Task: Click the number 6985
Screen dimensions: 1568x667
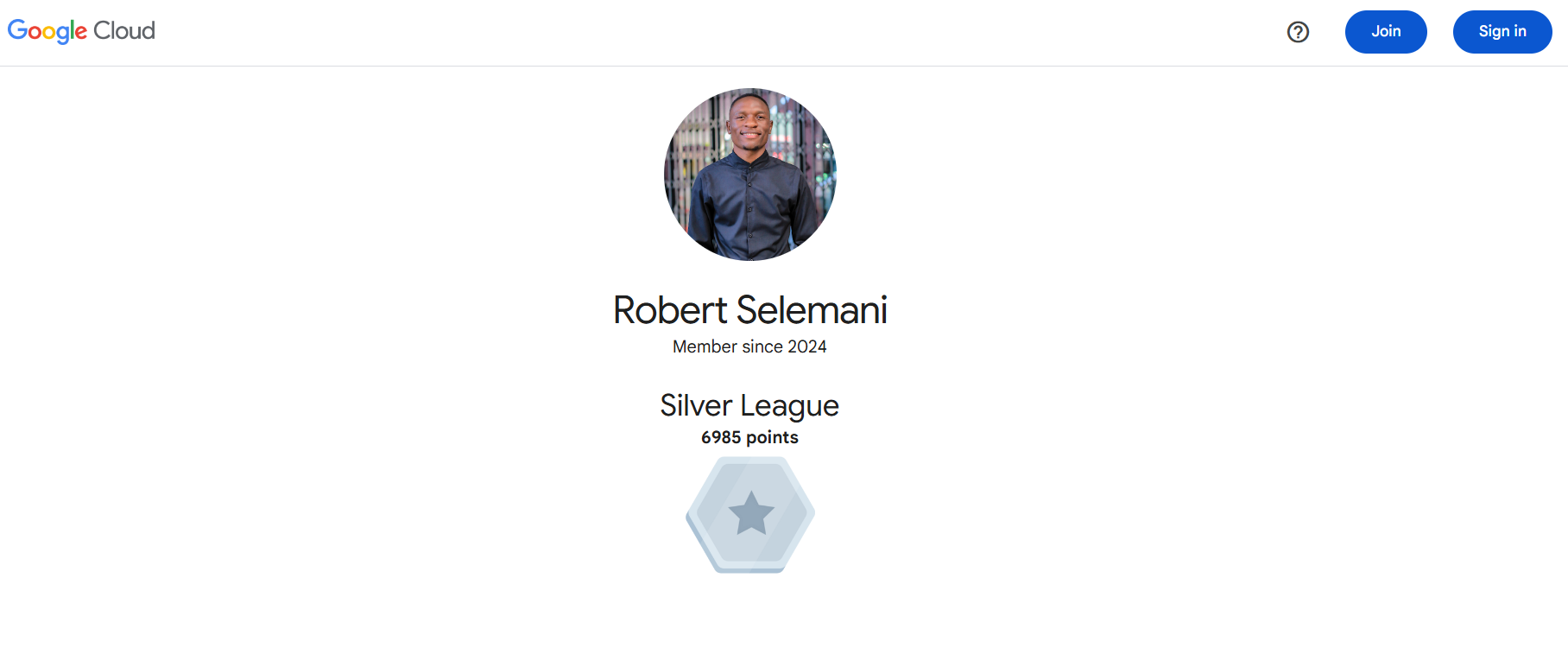Action: tap(721, 437)
